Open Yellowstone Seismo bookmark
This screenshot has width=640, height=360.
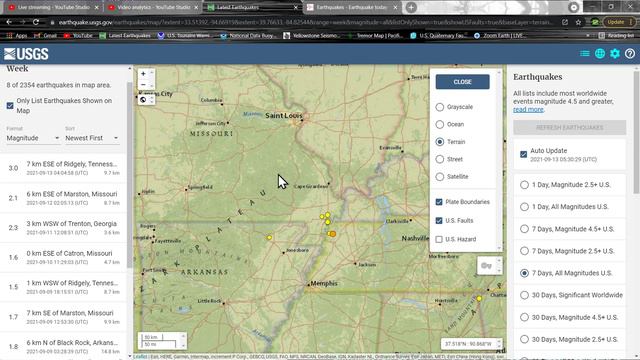point(311,36)
